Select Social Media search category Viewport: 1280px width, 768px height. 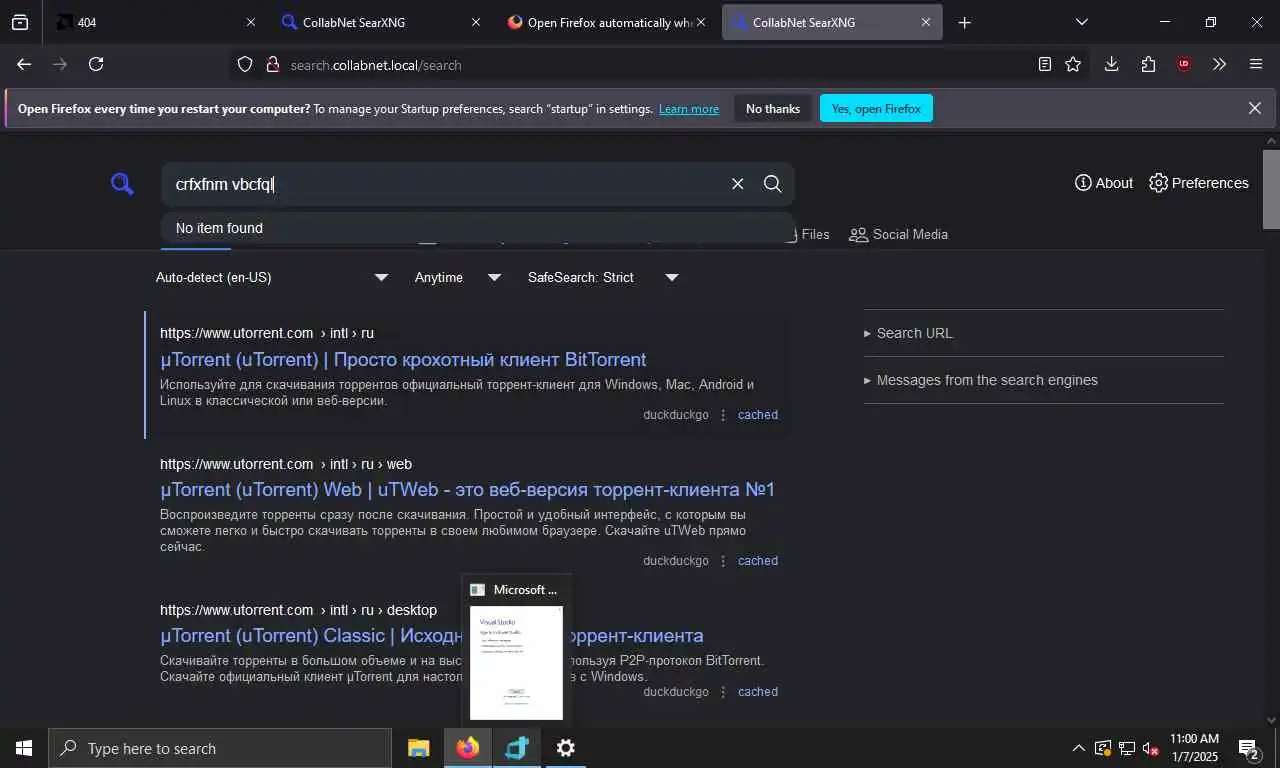tap(898, 234)
